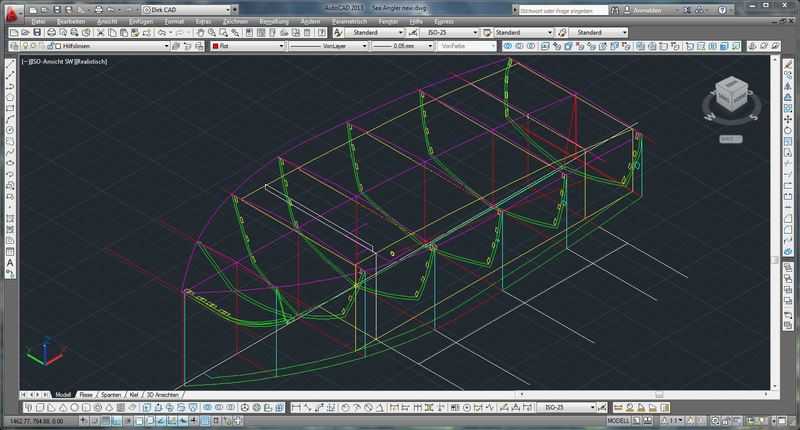
Task: Select the Circle draw tool
Action: (x=10, y=131)
